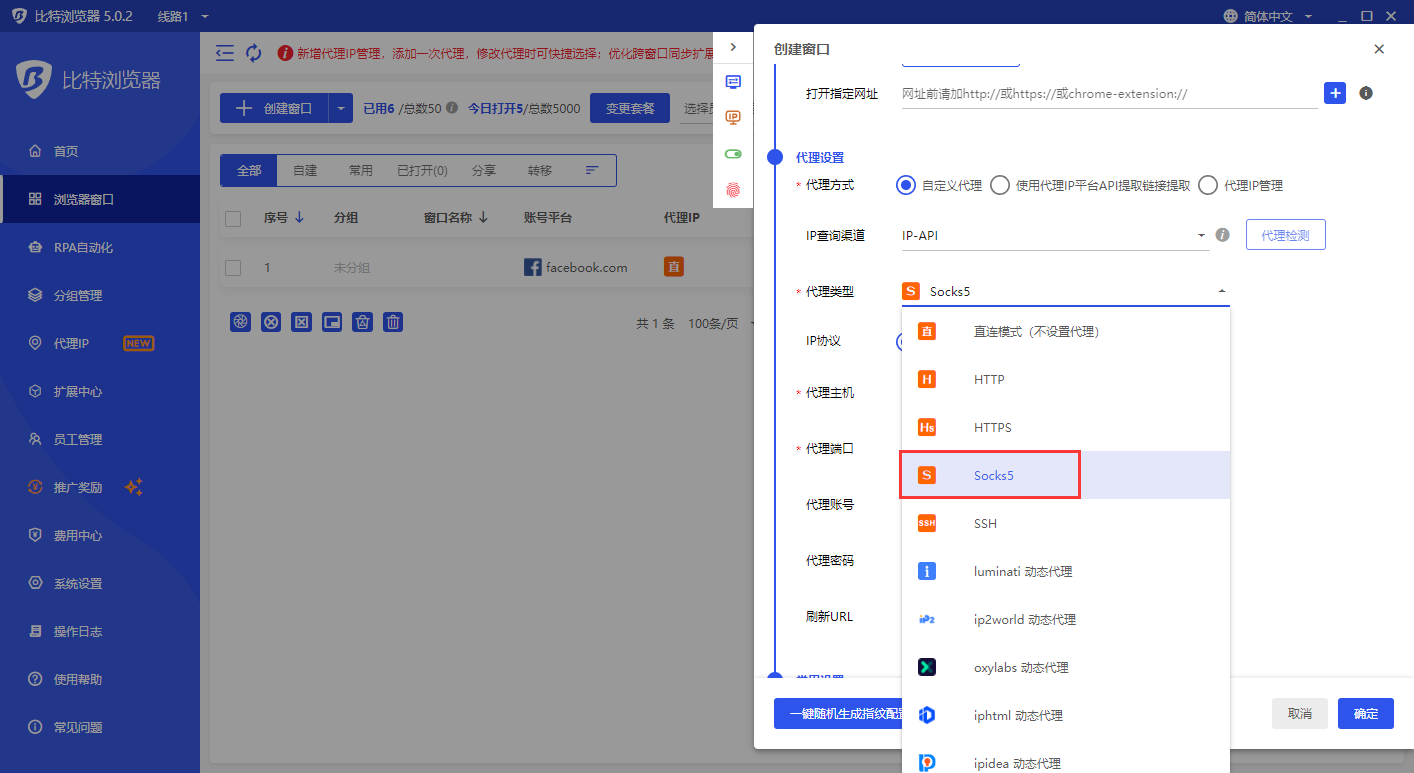Click the orange 直 proxy badge in row 1

click(x=673, y=267)
